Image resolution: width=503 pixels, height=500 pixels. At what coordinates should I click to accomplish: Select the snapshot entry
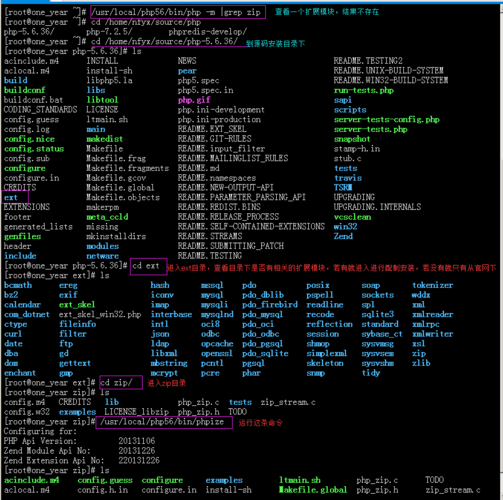(x=352, y=139)
